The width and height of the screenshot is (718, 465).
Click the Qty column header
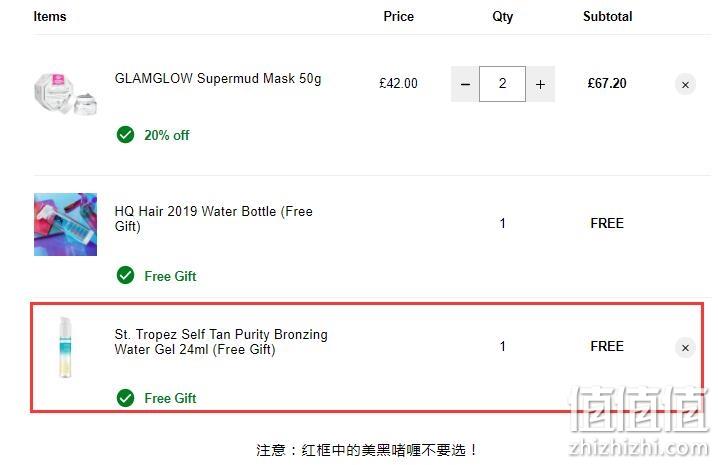(x=502, y=17)
